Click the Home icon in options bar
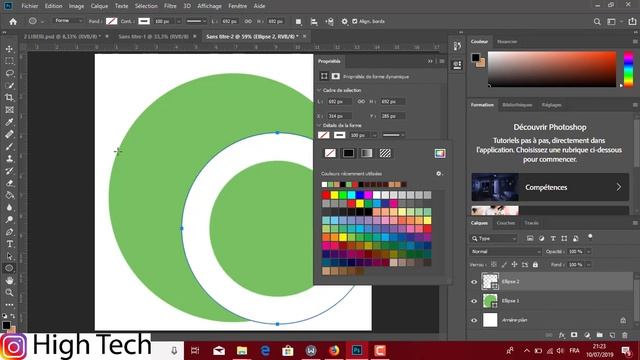640x360 pixels. (x=13, y=22)
